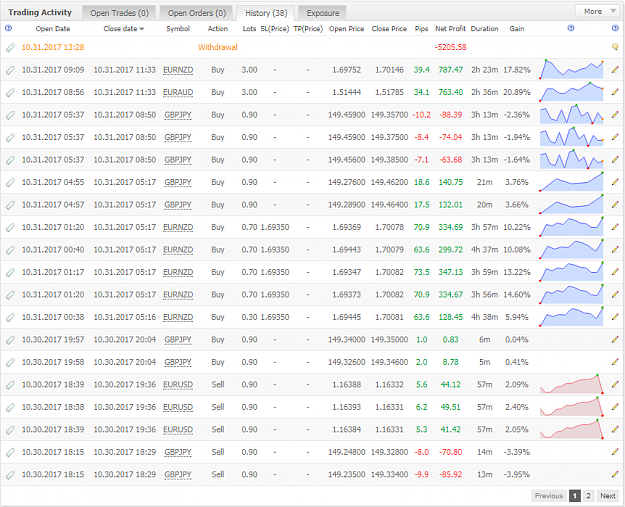625x507 pixels.
Task: Open EURAUD symbol link
Action: (178, 92)
